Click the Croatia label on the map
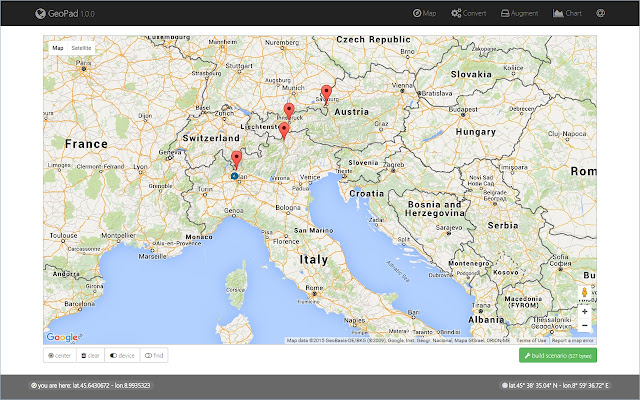 367,193
